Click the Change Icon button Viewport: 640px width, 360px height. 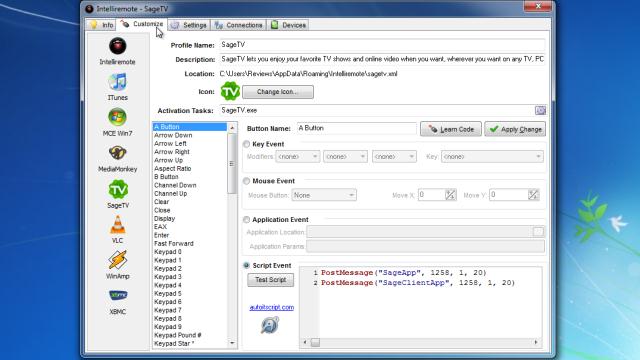click(278, 92)
